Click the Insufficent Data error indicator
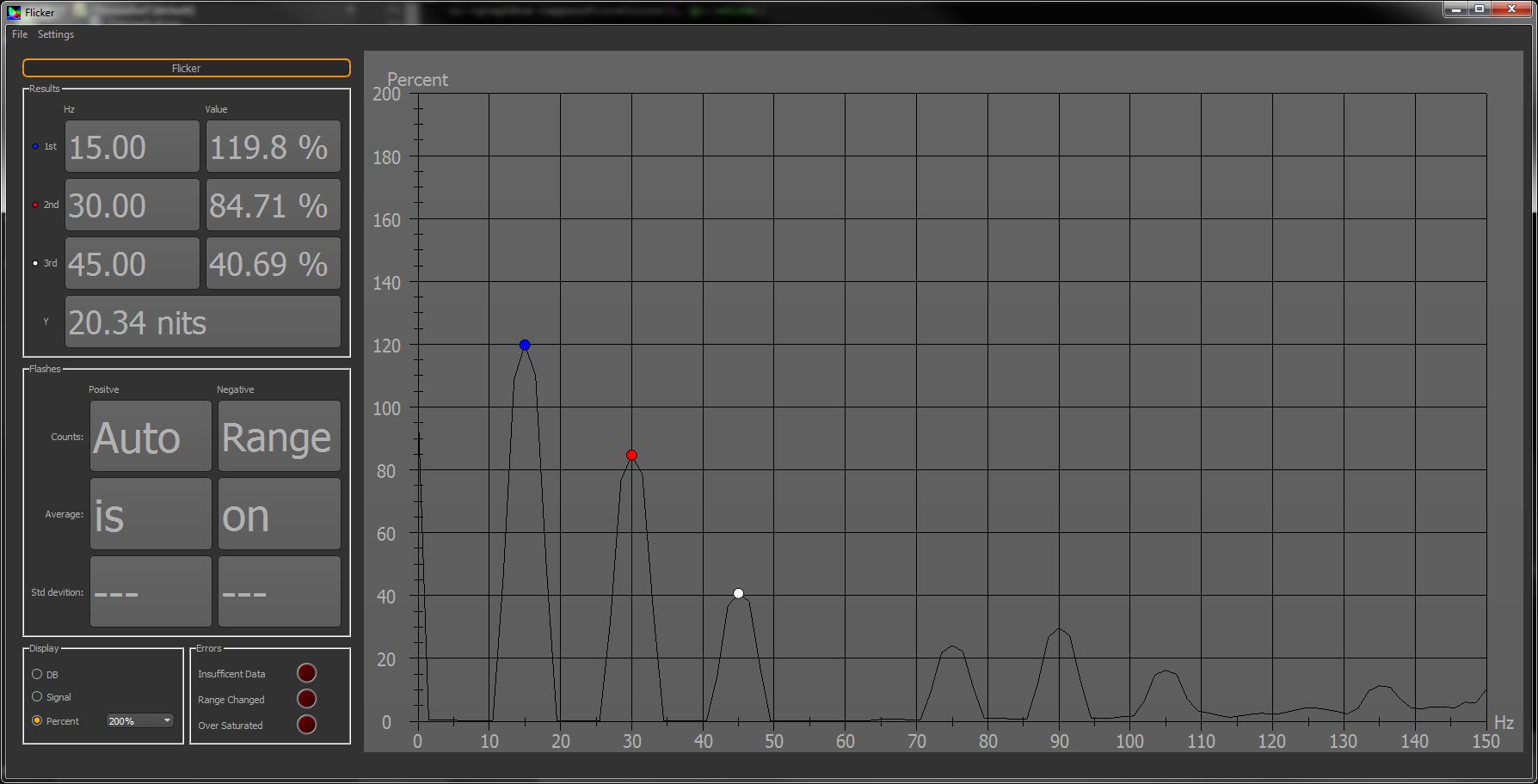This screenshot has width=1538, height=784. pyautogui.click(x=307, y=673)
